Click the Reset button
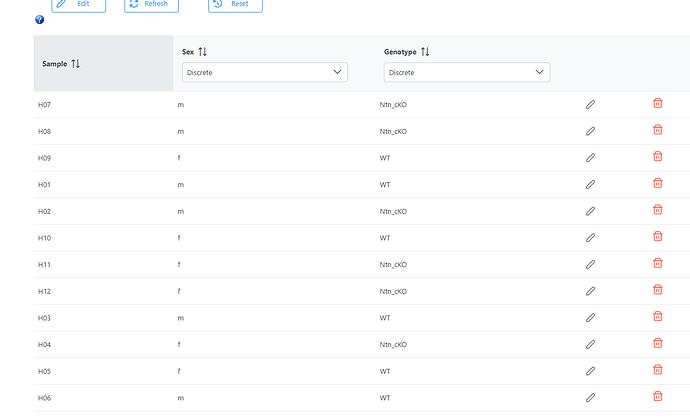690x419 pixels. click(235, 4)
